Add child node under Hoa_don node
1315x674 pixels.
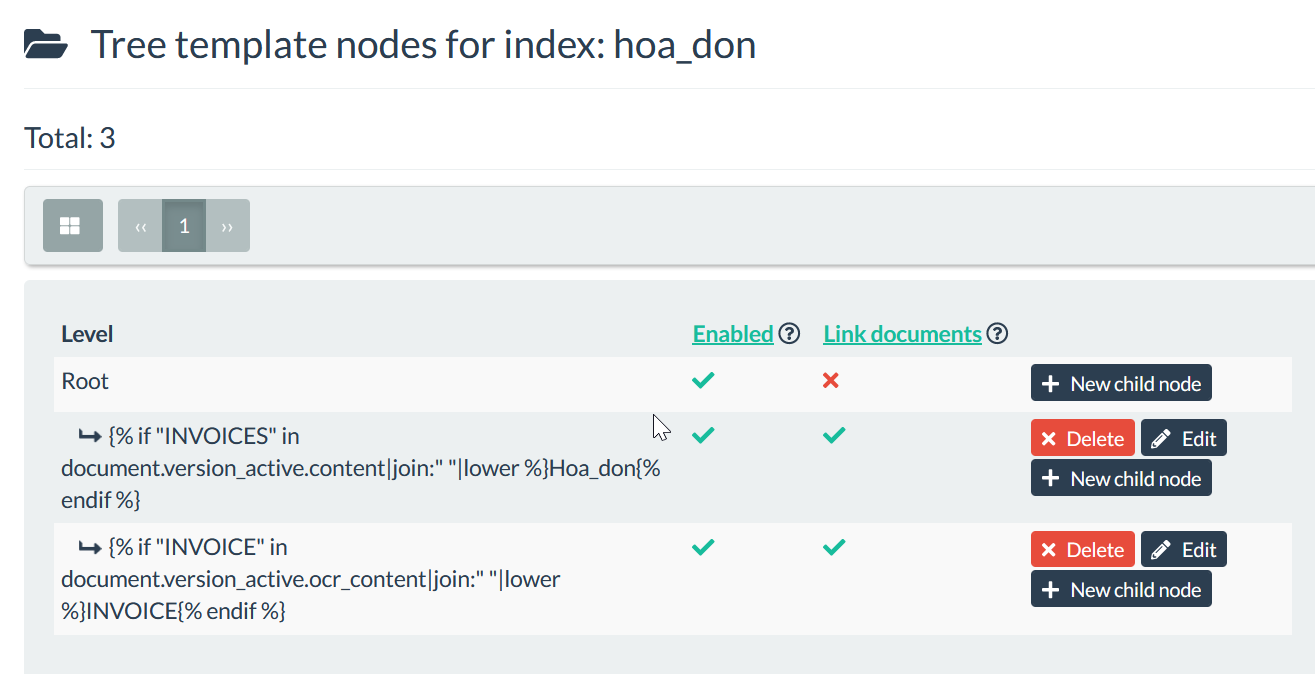[1121, 478]
